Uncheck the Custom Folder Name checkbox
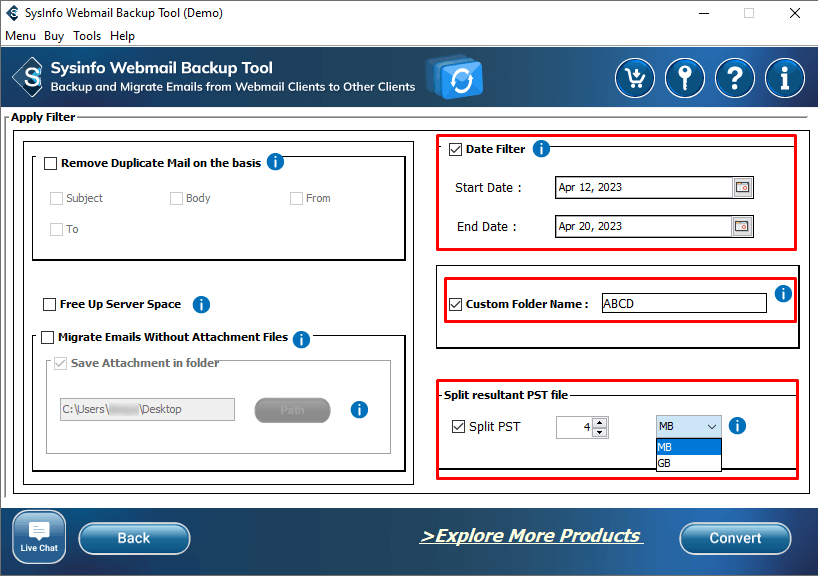The width and height of the screenshot is (818, 576). [x=455, y=304]
